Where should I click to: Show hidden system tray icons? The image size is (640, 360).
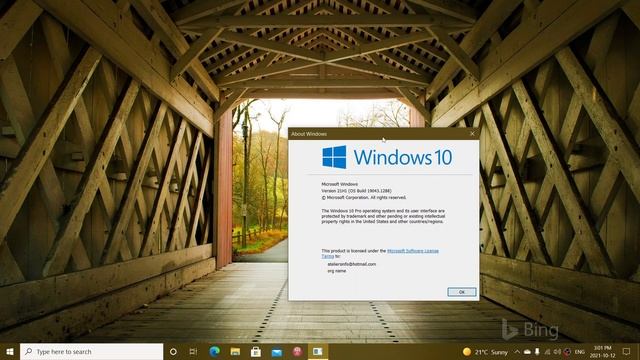click(x=517, y=352)
